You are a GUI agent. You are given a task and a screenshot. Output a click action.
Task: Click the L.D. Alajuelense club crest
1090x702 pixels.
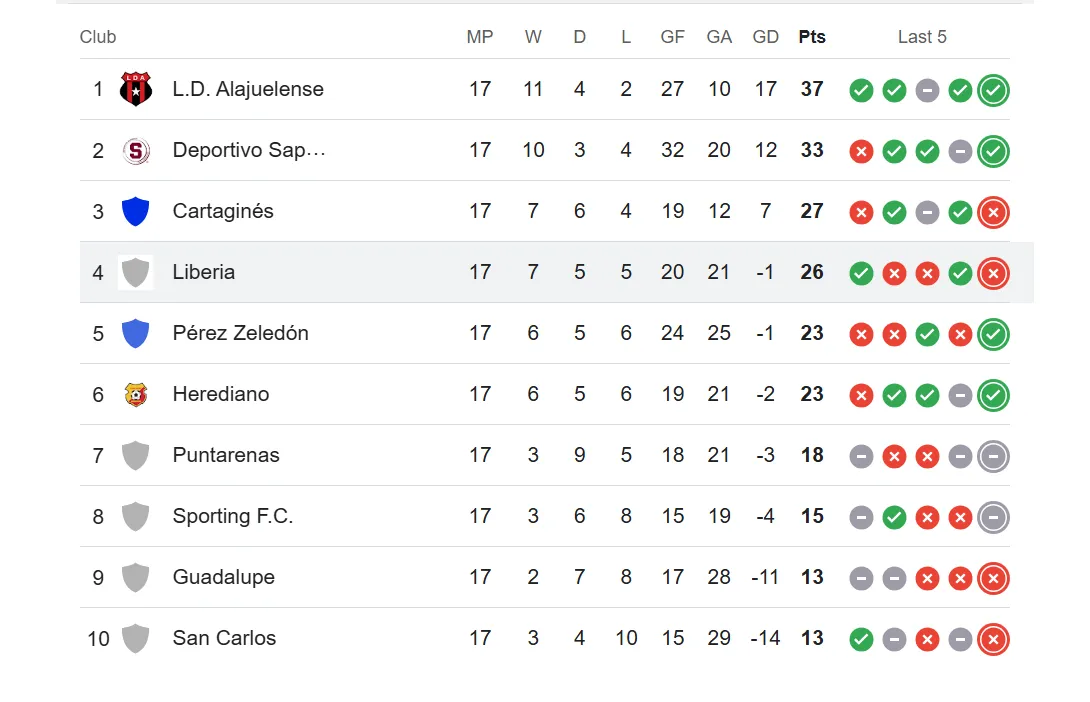(136, 89)
